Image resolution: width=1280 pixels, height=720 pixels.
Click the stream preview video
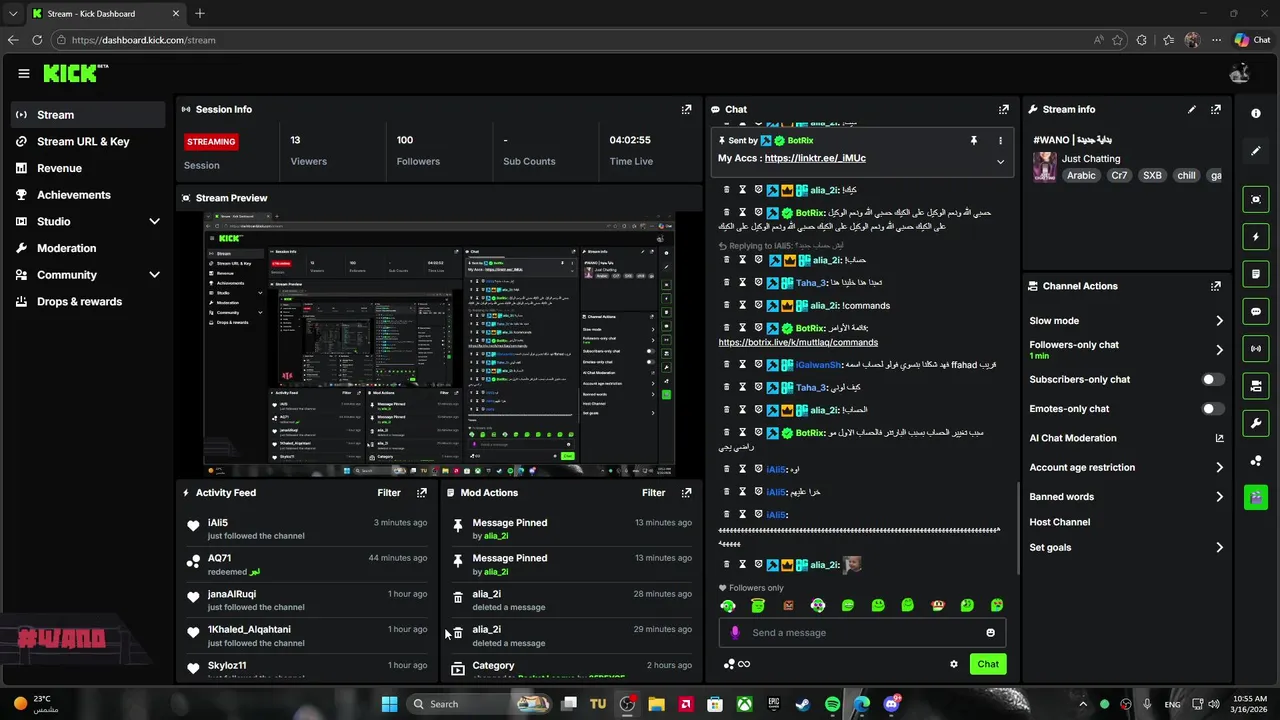point(439,344)
